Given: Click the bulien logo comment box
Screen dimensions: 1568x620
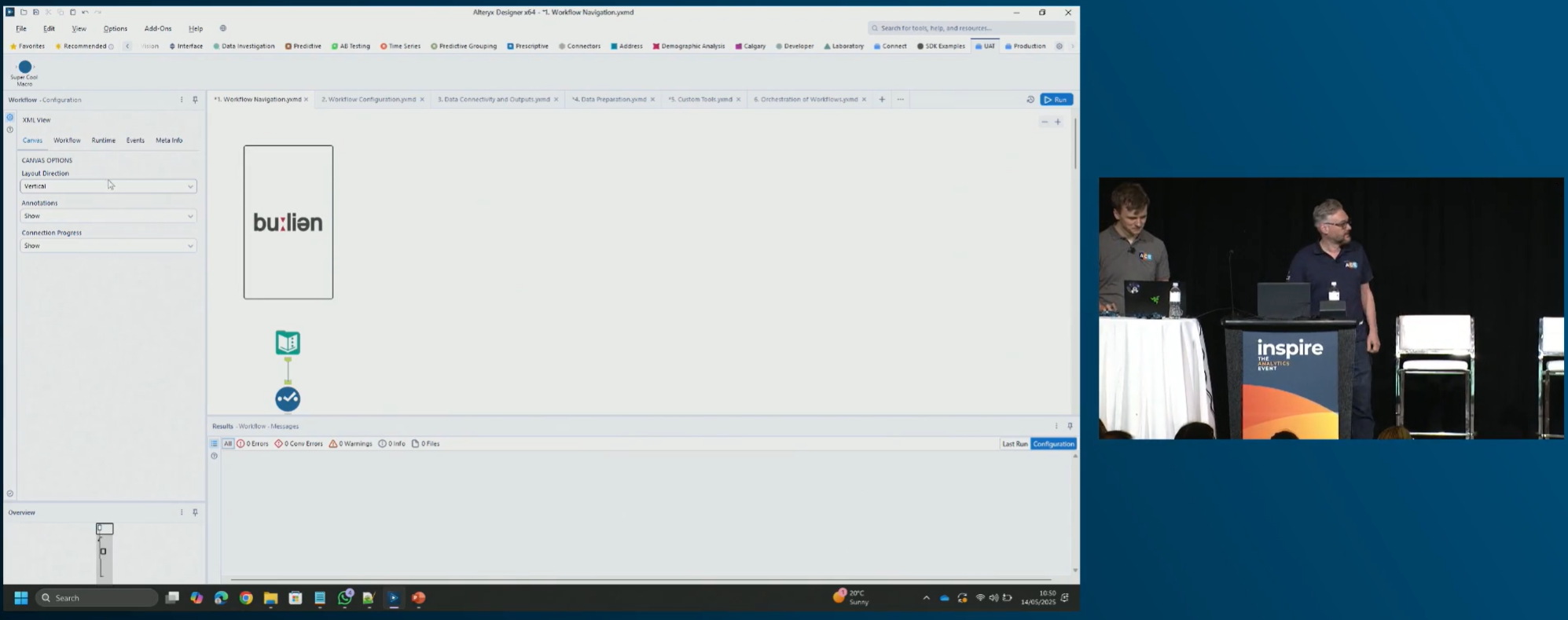Looking at the screenshot, I should pos(288,222).
